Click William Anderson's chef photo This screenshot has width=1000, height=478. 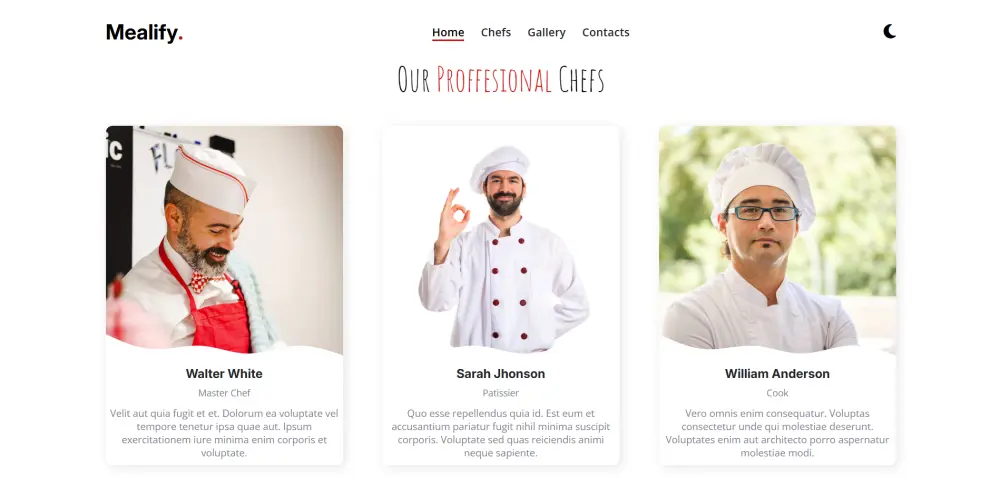[777, 240]
